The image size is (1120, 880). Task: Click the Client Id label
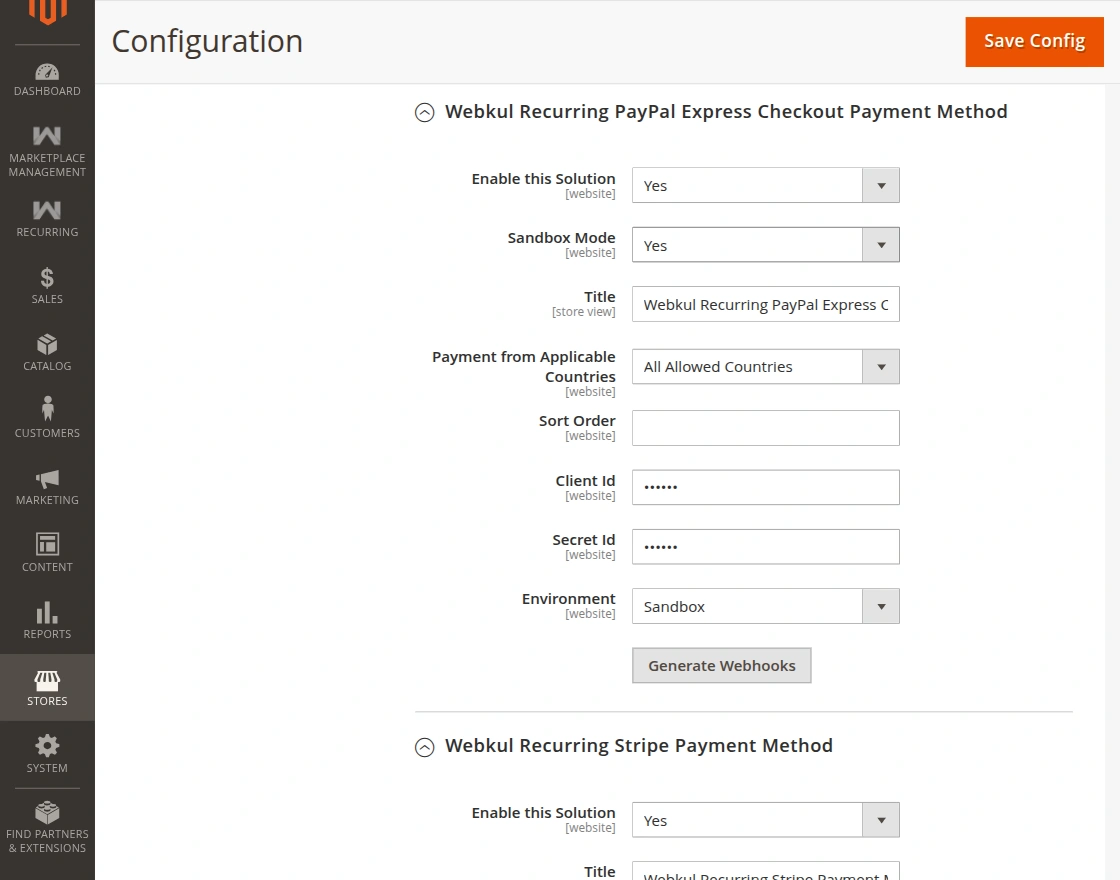585,481
